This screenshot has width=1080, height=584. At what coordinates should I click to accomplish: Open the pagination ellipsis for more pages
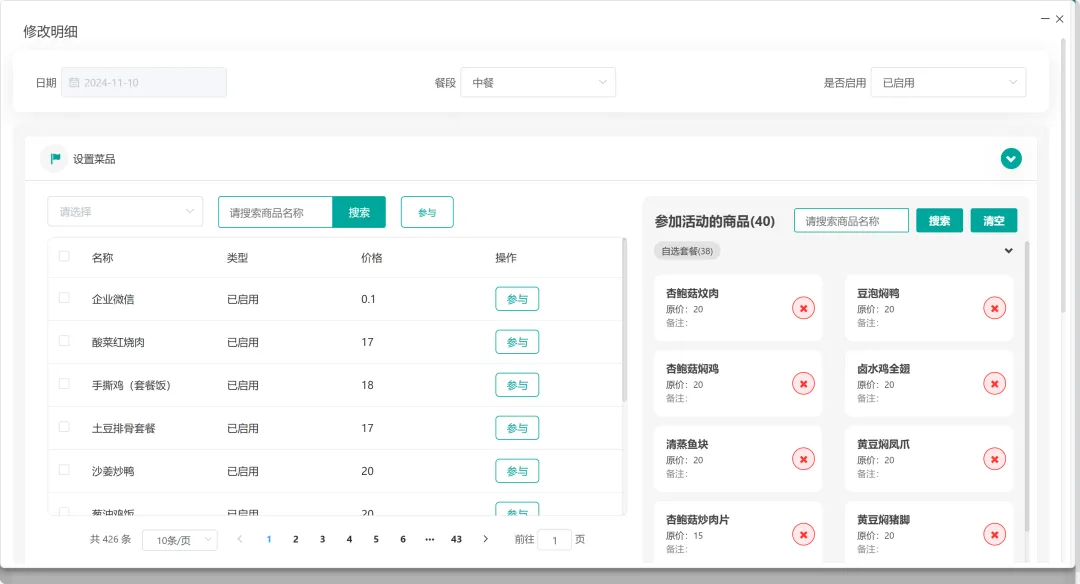pos(430,539)
